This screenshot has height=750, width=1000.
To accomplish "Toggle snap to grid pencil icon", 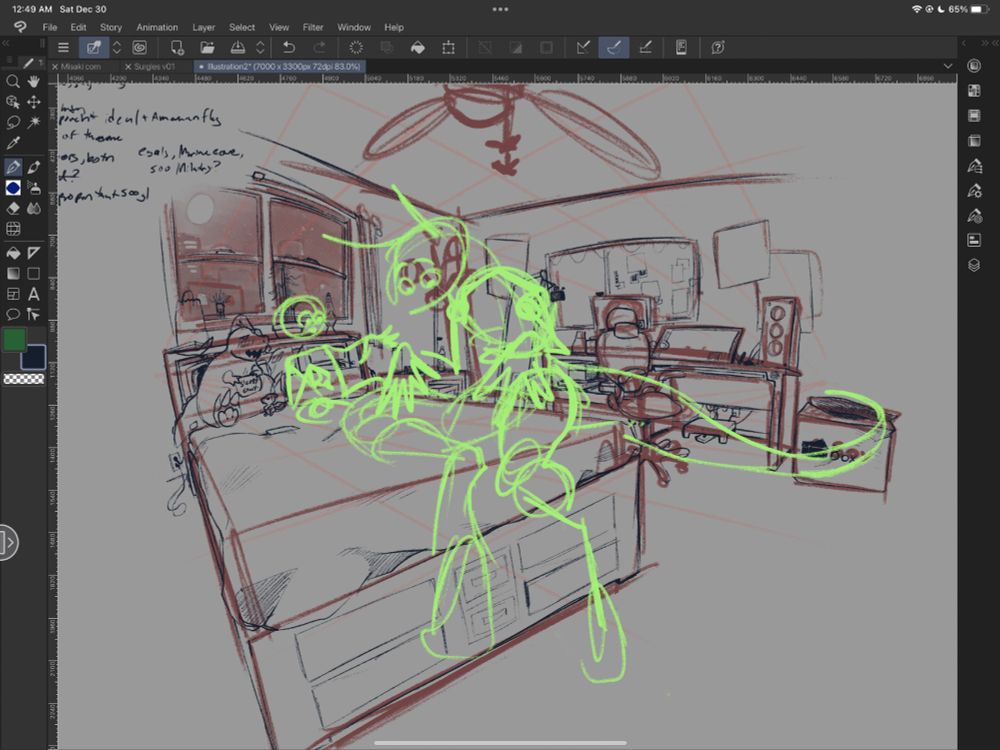I will [645, 47].
